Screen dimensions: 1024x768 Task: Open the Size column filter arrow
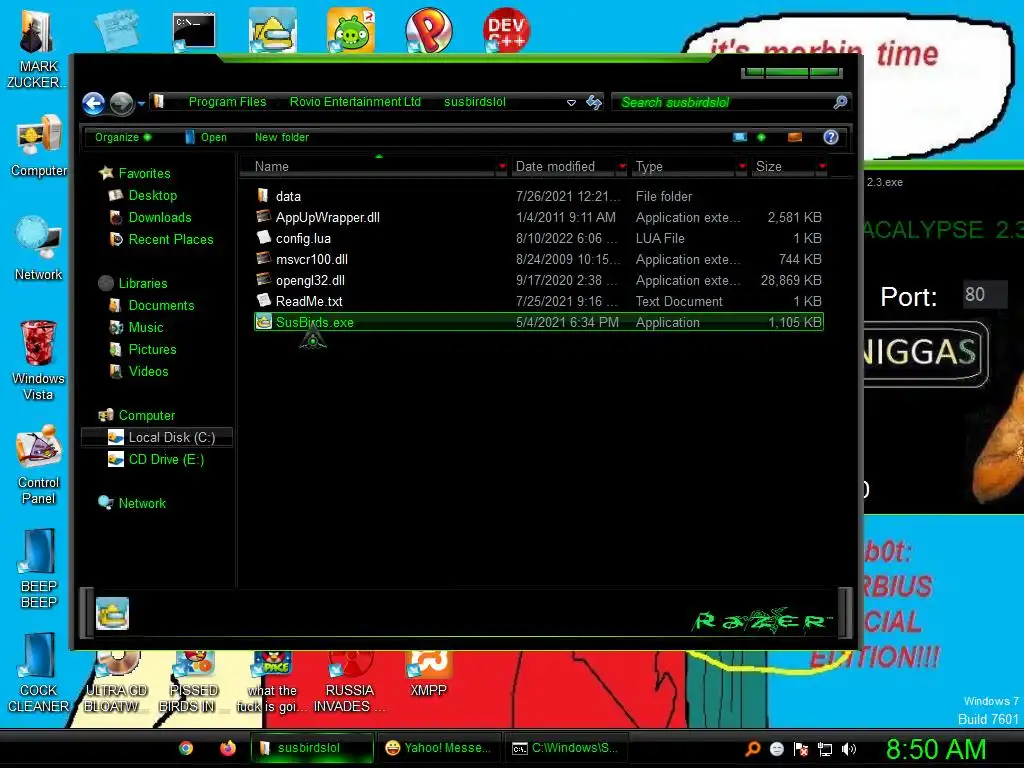click(822, 167)
